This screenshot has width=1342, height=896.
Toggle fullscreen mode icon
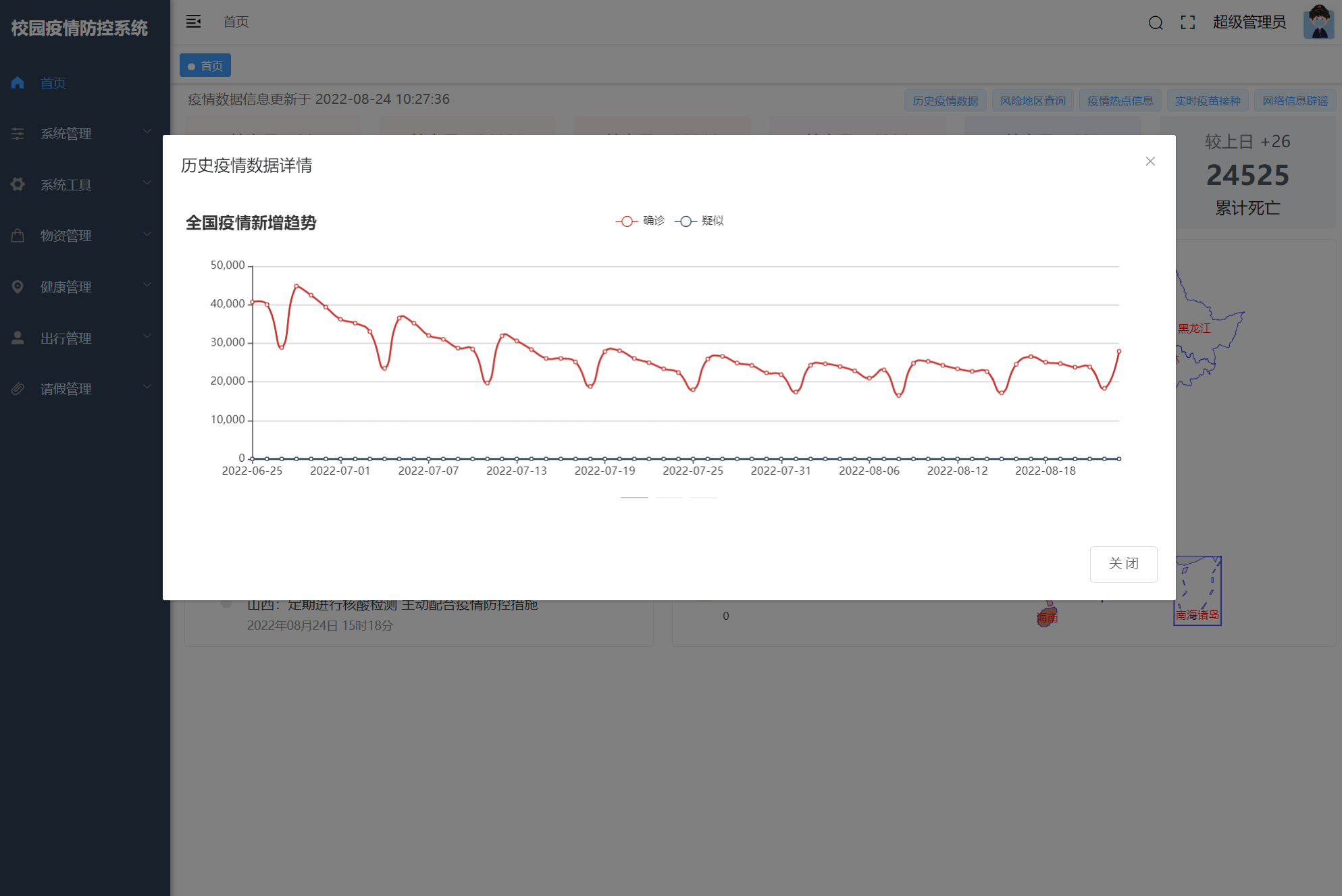[1188, 23]
